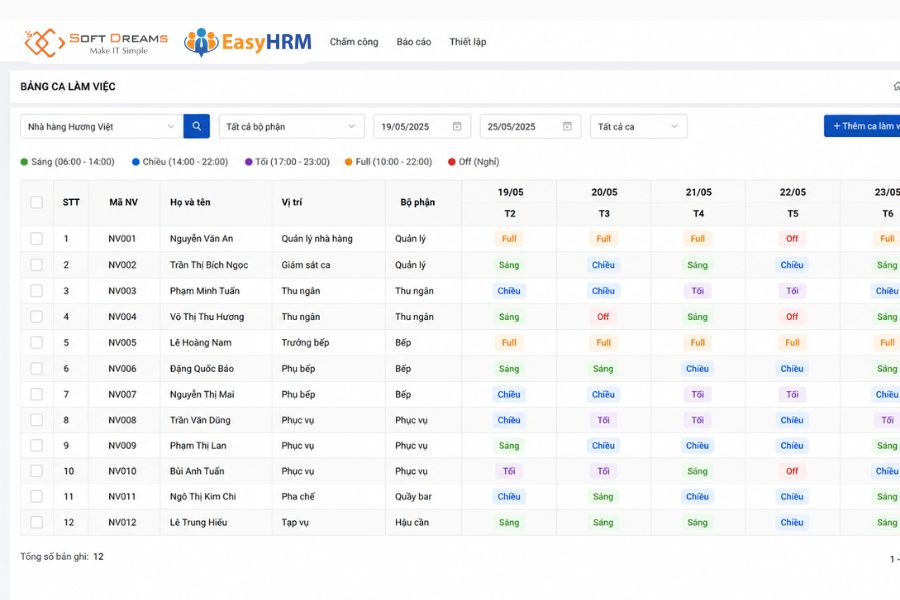Open the Báo cáo menu
This screenshot has width=900, height=600.
tap(413, 42)
